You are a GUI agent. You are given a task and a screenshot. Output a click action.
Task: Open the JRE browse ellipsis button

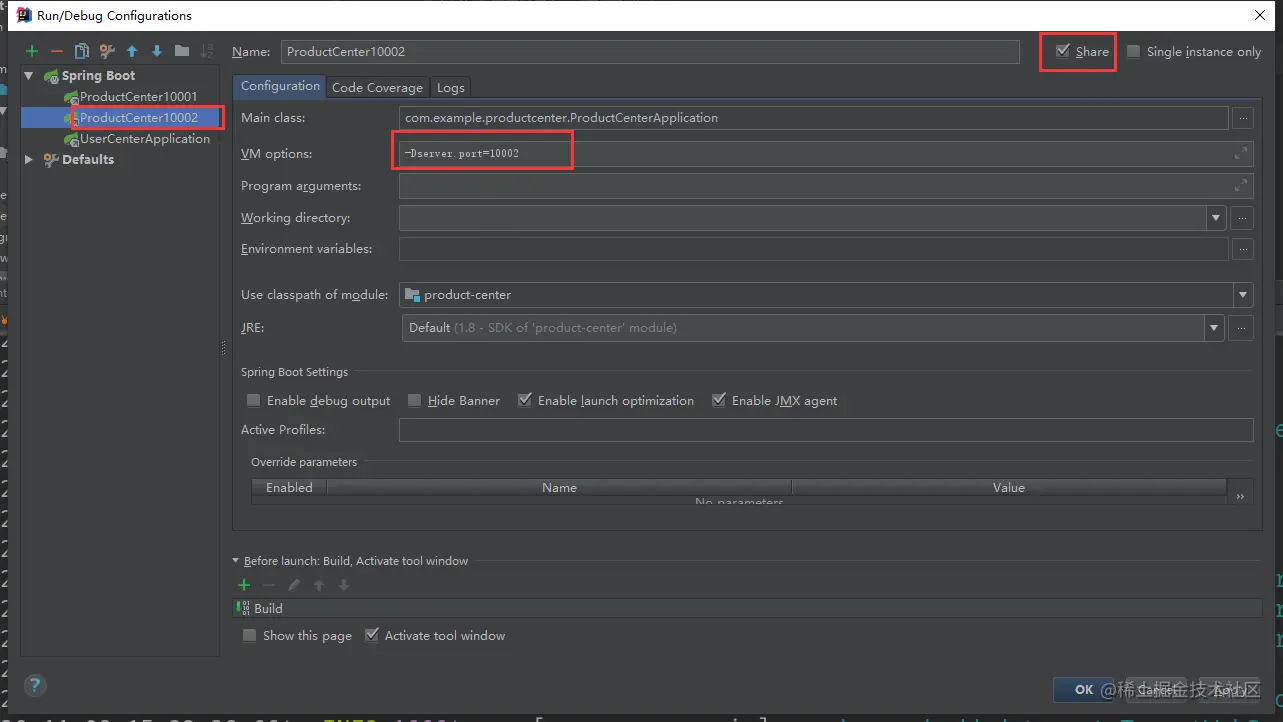(x=1243, y=327)
